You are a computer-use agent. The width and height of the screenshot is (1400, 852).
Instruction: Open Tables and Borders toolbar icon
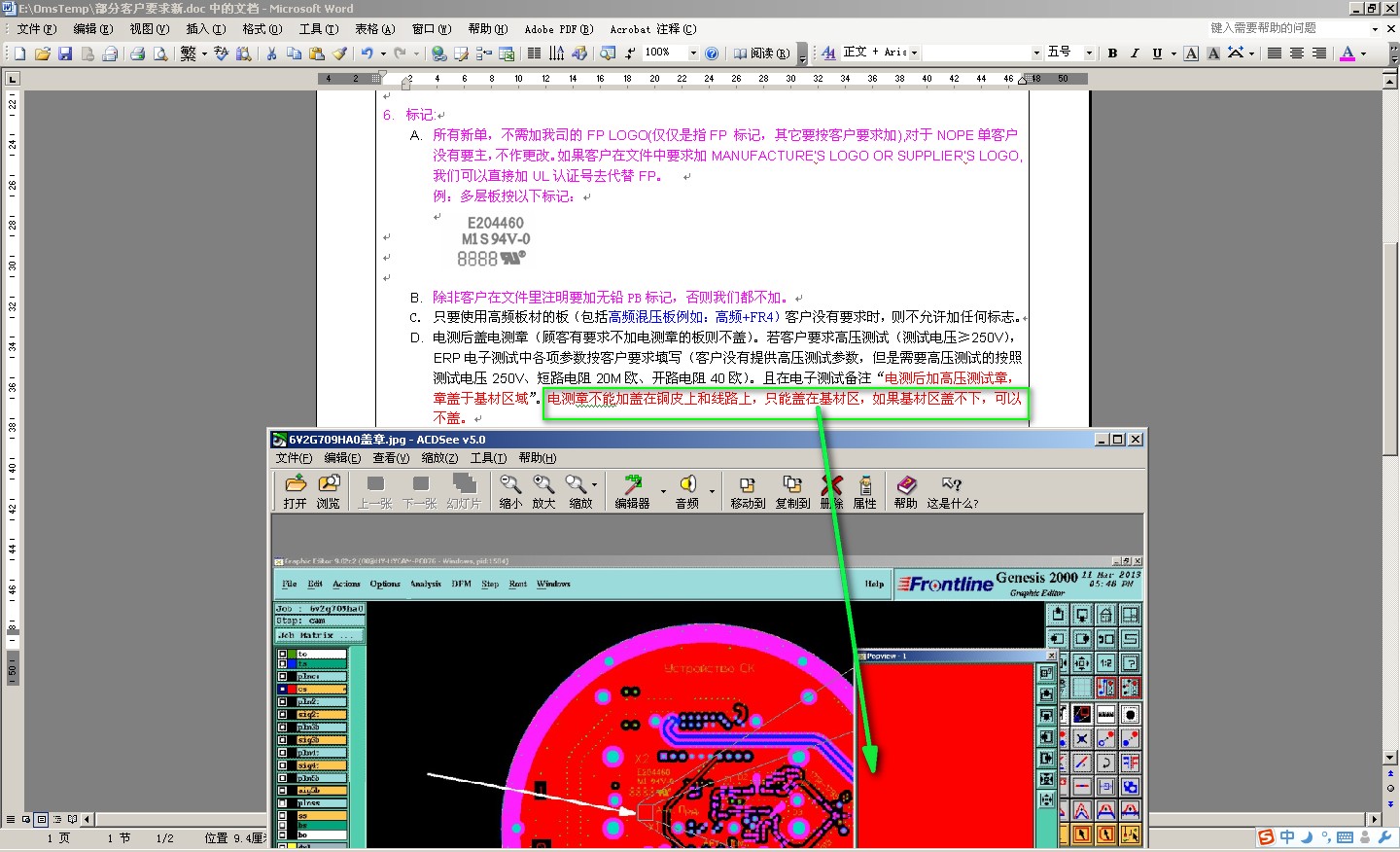(x=462, y=53)
